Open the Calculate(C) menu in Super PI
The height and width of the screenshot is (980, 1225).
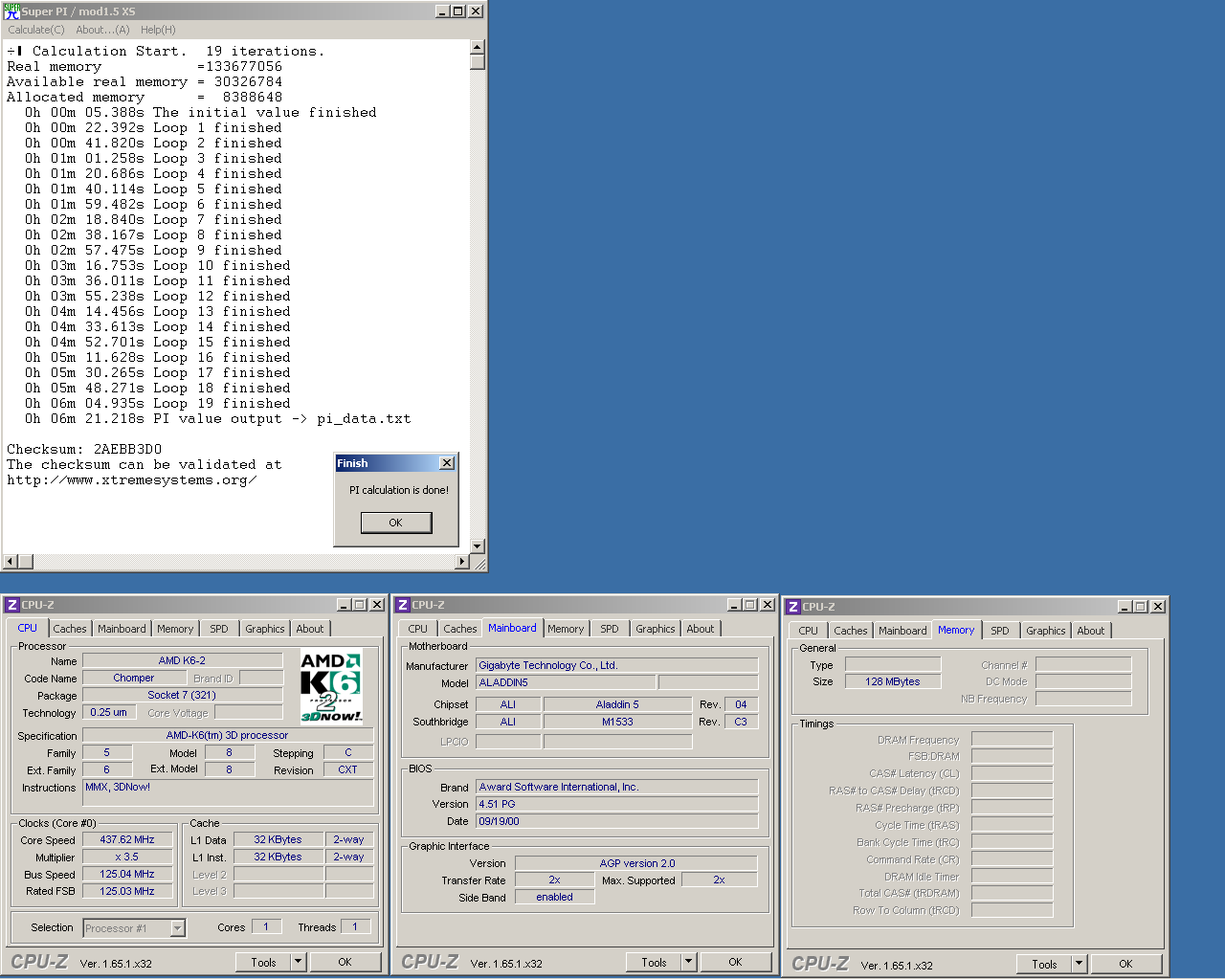pos(36,30)
